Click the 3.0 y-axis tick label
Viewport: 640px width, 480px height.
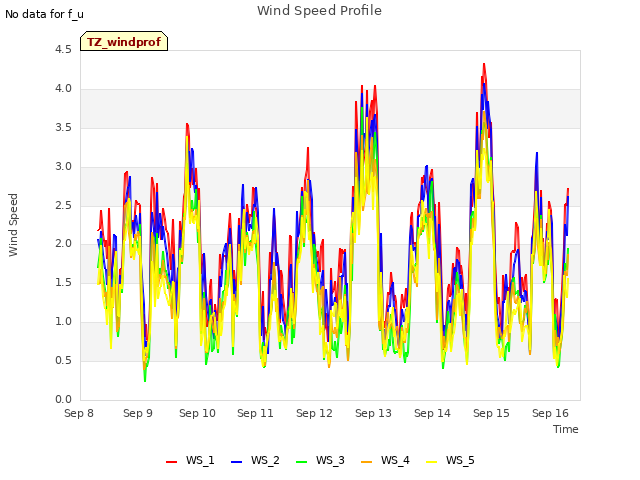(63, 167)
